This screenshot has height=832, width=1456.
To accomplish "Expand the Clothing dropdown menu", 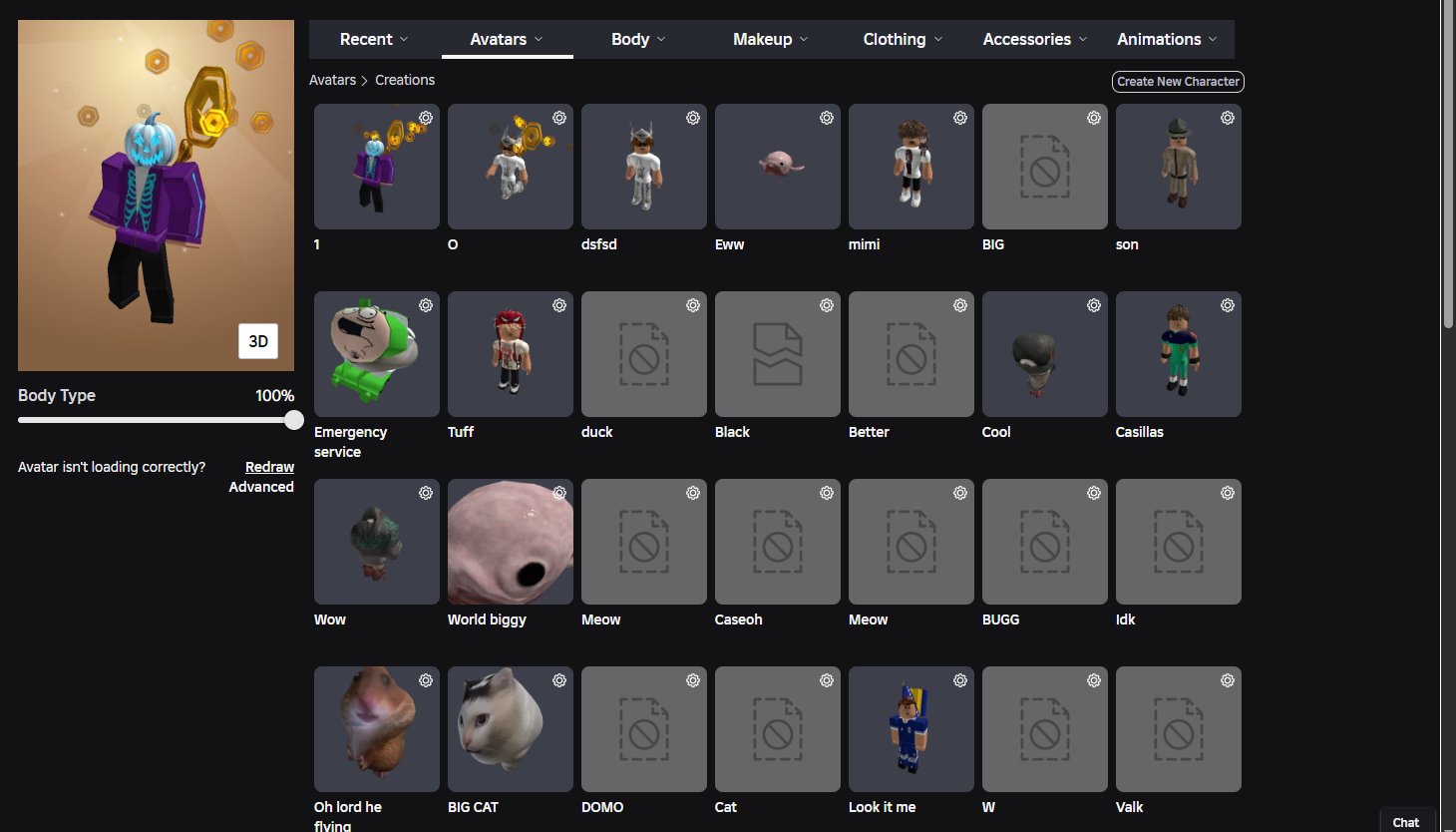I will [x=903, y=39].
